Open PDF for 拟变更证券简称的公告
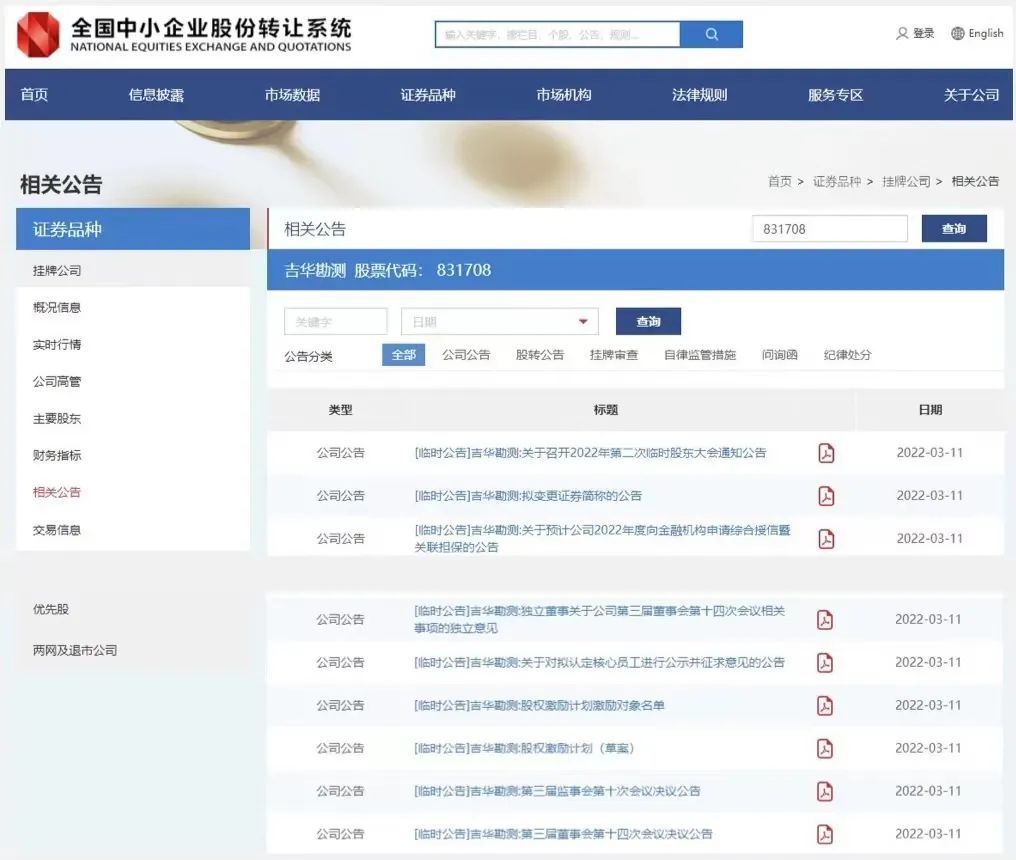This screenshot has width=1016, height=860. point(826,496)
